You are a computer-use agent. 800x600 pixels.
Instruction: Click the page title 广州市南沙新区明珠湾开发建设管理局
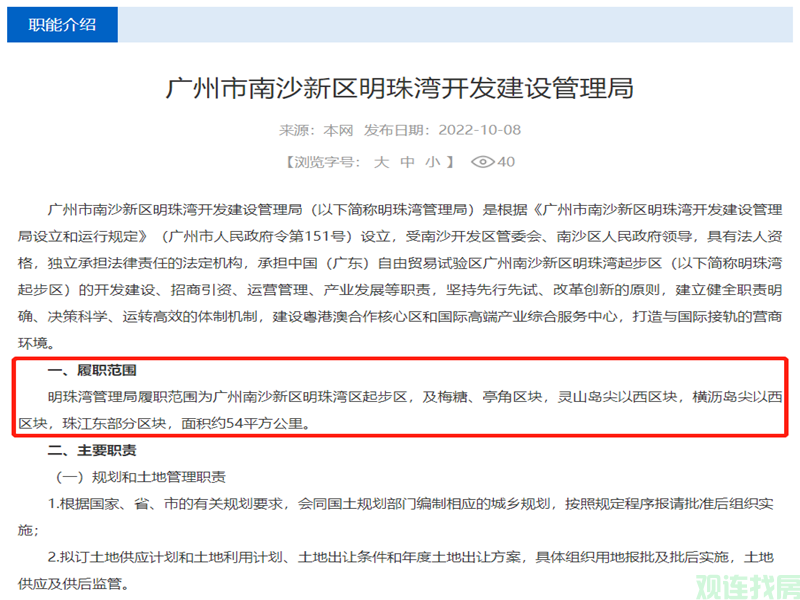(399, 89)
